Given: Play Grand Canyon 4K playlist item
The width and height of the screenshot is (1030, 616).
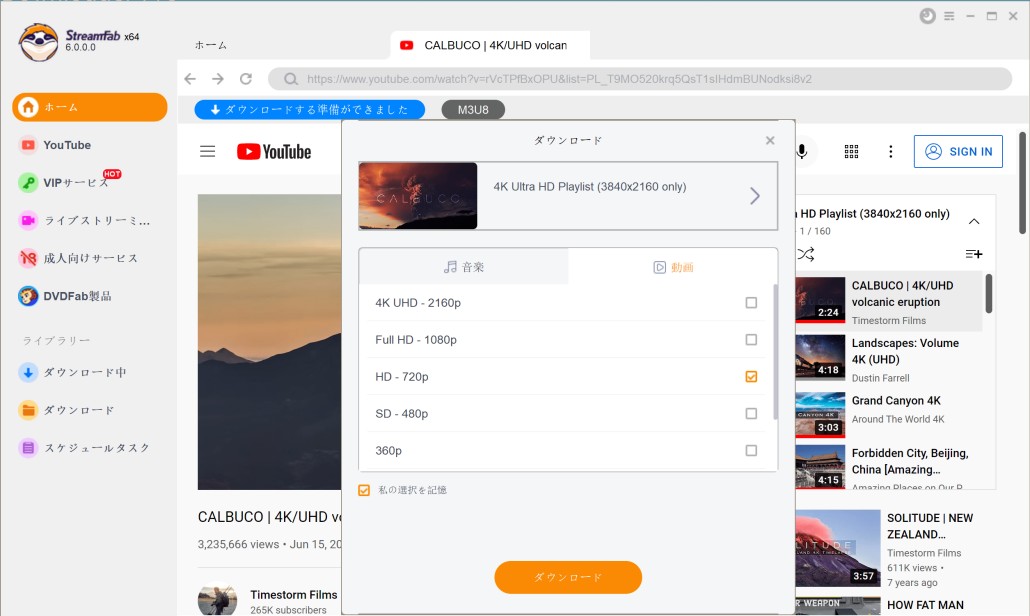Looking at the screenshot, I should [x=889, y=414].
